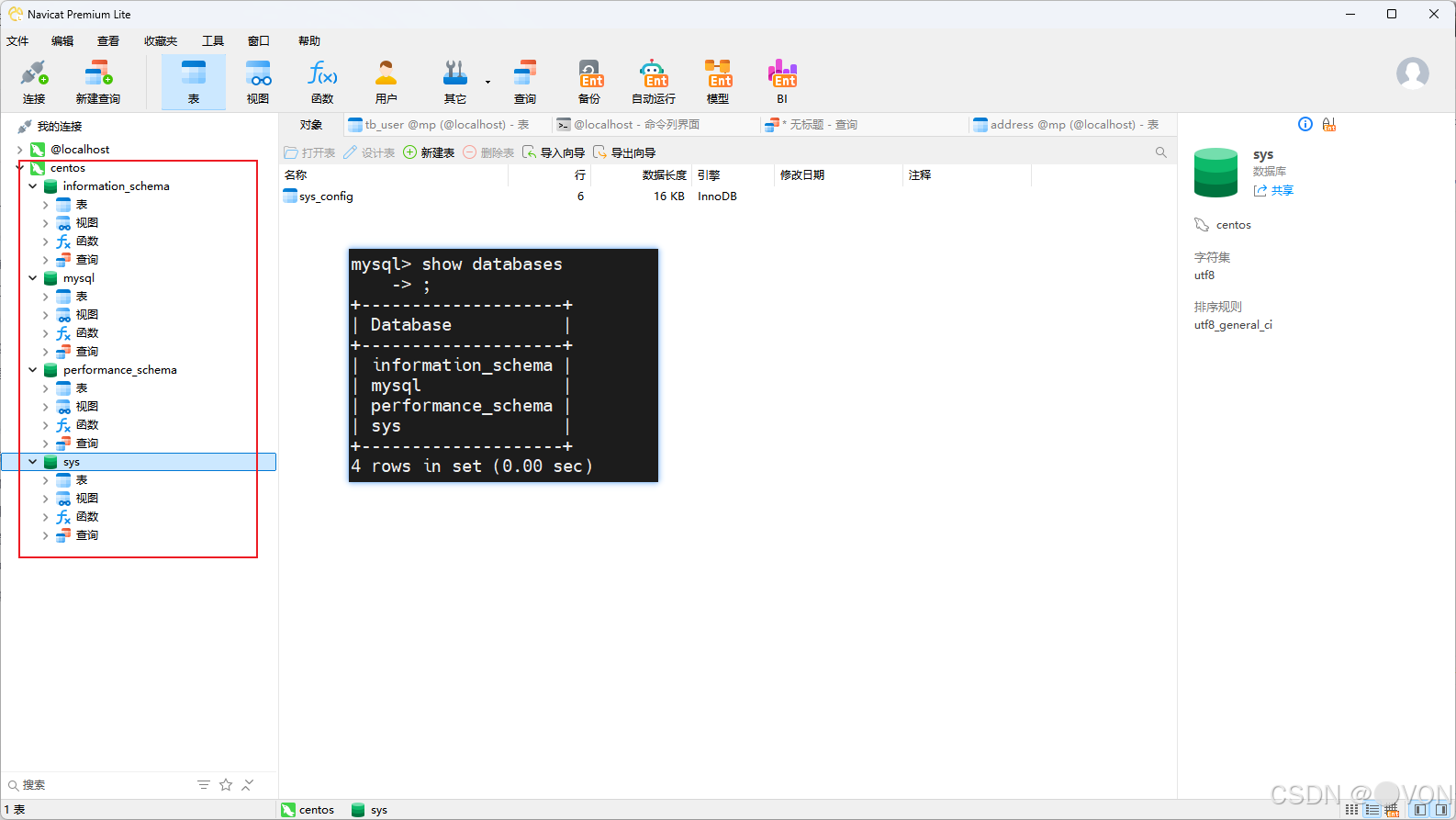Open the 模型 (Model) toolbar button

coord(718,83)
